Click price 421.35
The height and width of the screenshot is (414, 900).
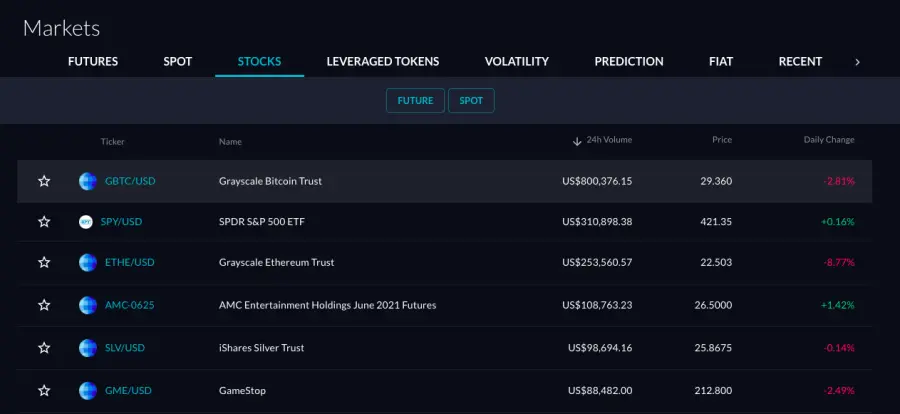716,222
